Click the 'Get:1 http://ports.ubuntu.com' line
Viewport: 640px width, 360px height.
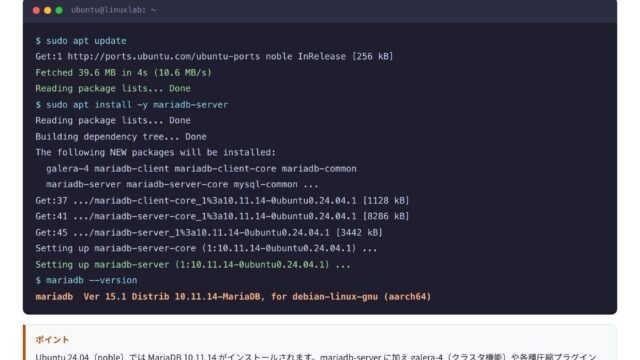click(x=214, y=56)
